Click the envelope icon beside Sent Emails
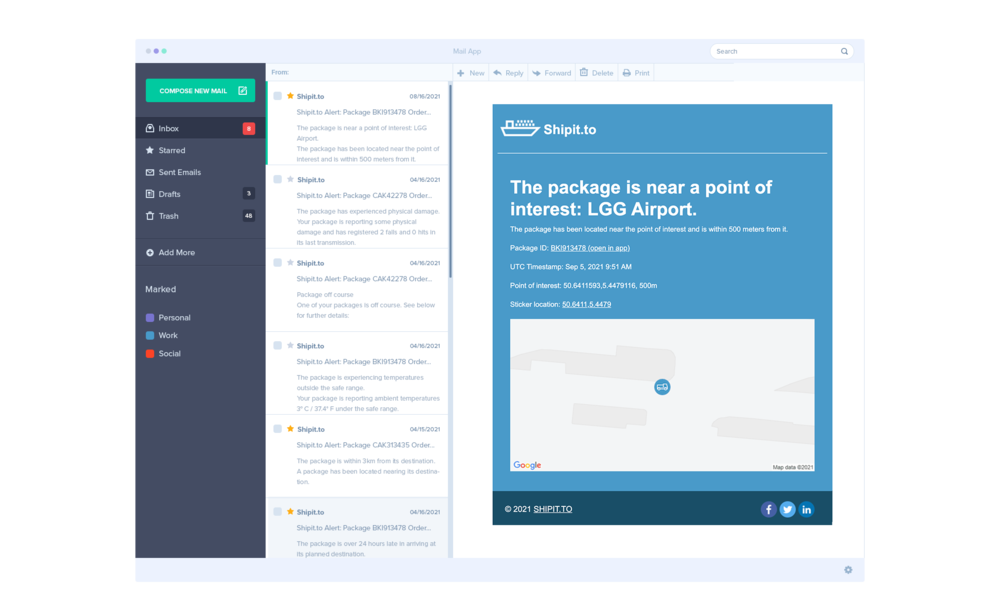1000x597 pixels. (150, 172)
